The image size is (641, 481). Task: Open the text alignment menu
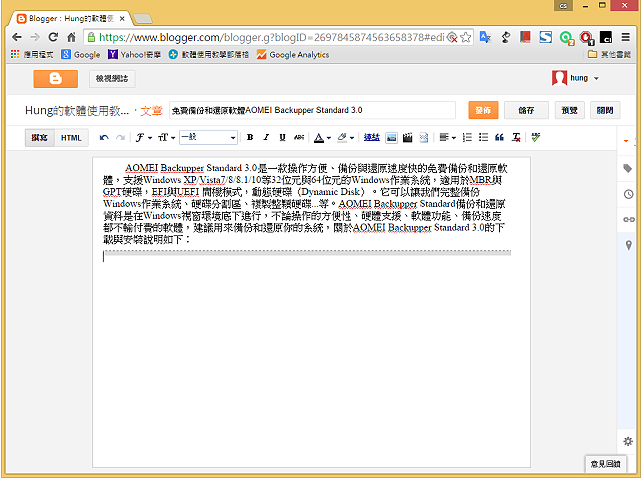447,138
